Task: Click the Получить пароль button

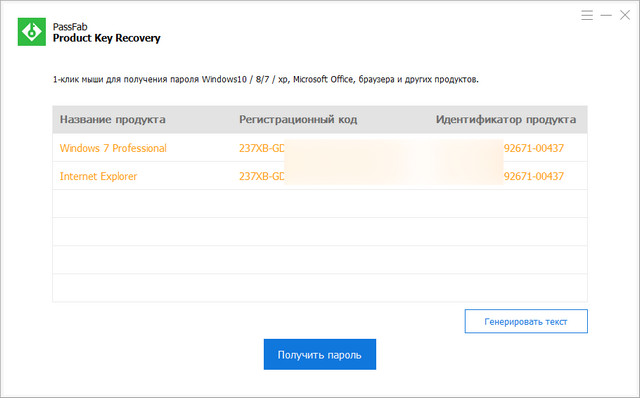Action: 320,354
